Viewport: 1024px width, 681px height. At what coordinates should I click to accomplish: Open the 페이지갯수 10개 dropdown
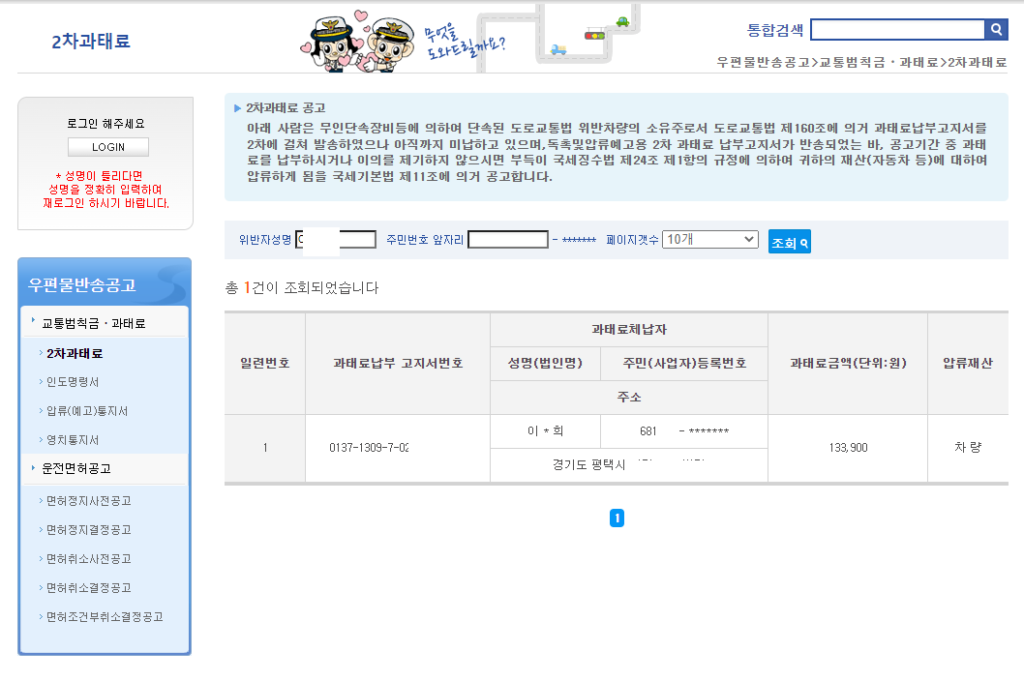pos(710,240)
